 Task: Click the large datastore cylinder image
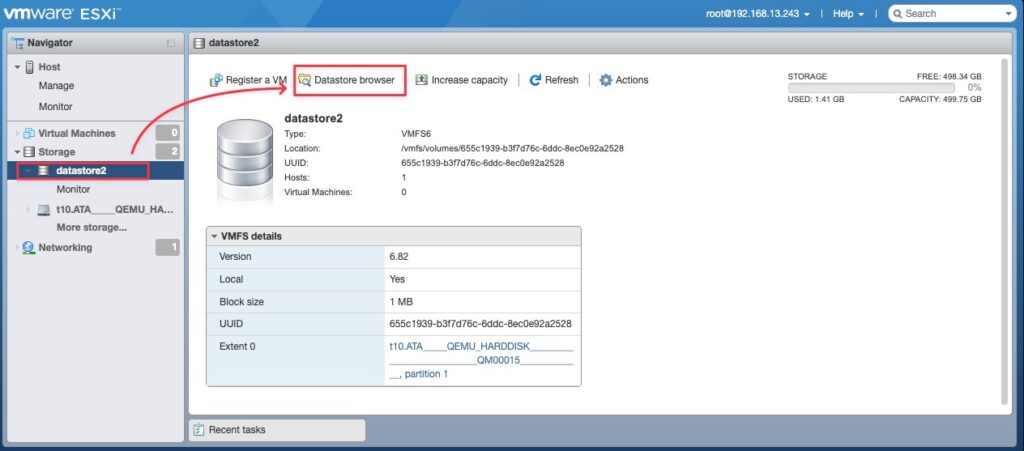[244, 153]
